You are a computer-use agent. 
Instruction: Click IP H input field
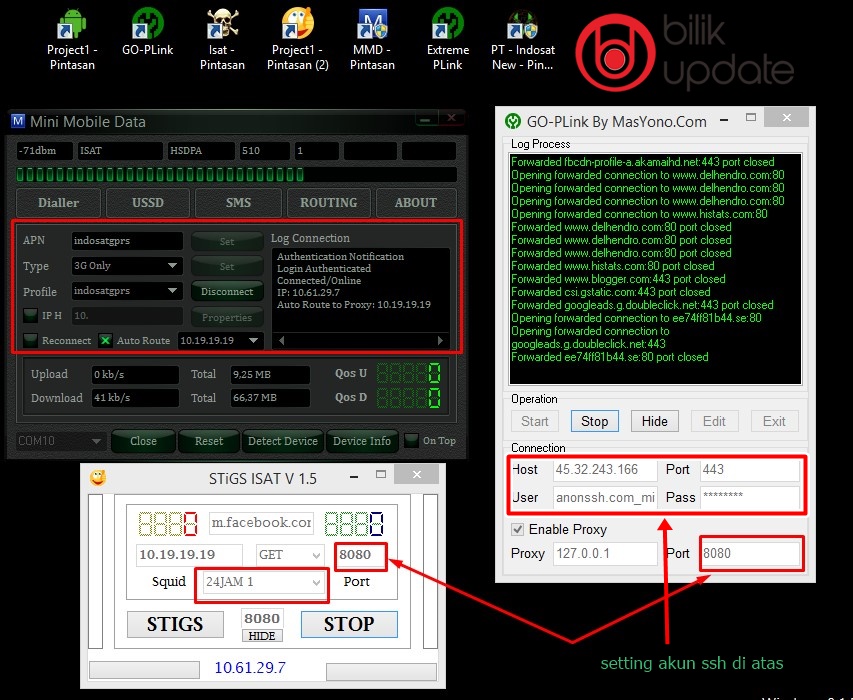127,315
